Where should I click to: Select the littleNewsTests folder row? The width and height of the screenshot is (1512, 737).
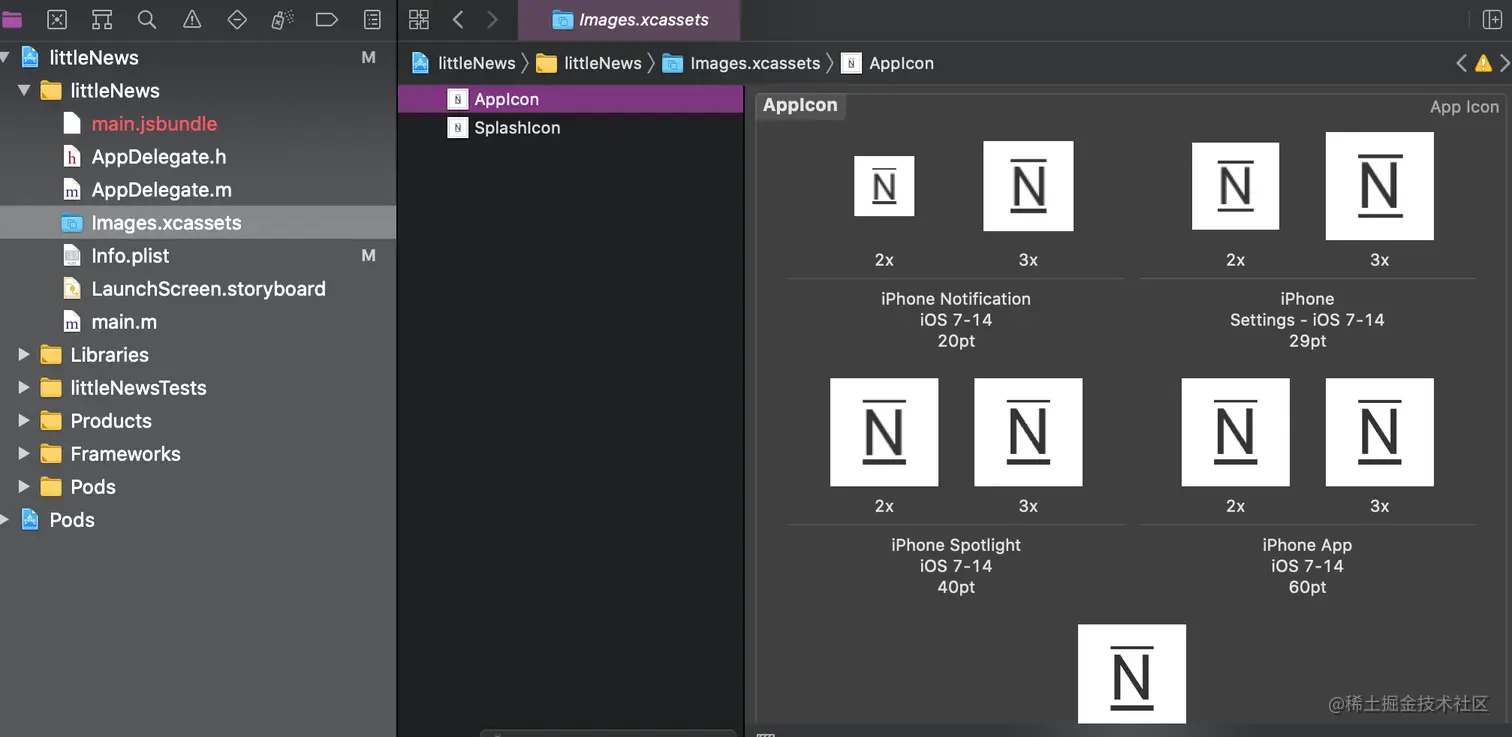[198, 388]
